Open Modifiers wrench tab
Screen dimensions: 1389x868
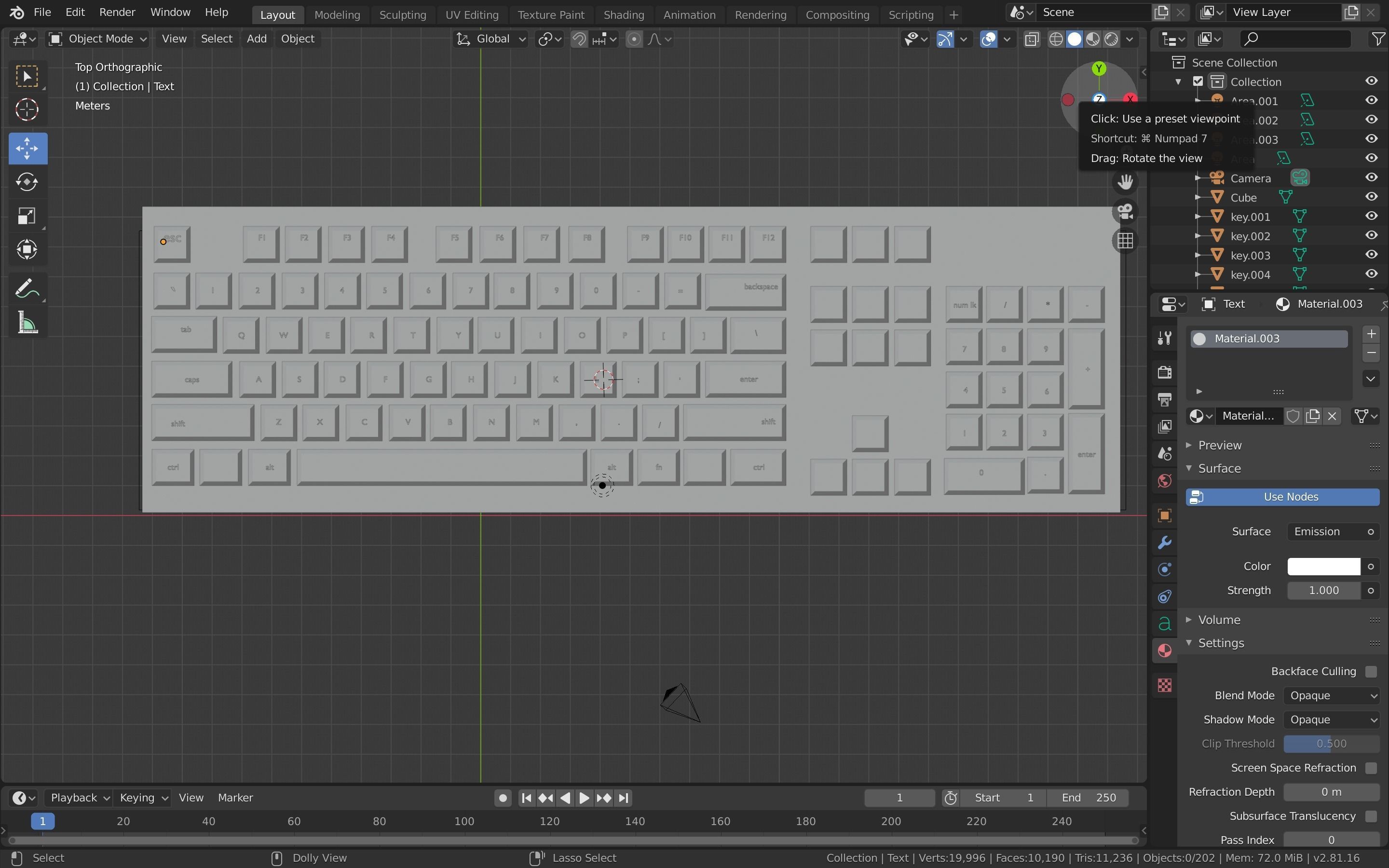(x=1165, y=542)
